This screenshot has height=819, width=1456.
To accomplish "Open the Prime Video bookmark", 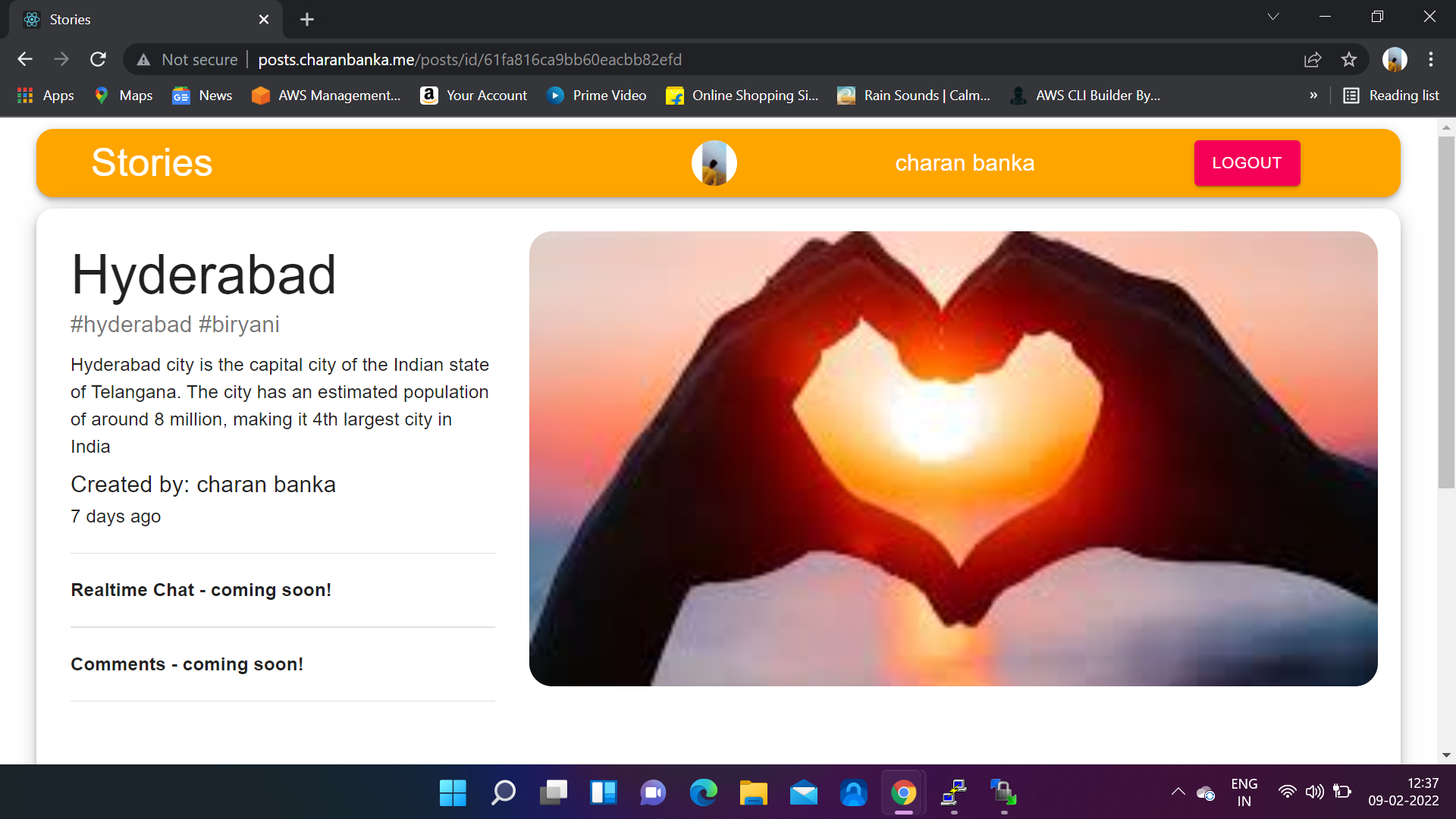I will click(x=597, y=96).
